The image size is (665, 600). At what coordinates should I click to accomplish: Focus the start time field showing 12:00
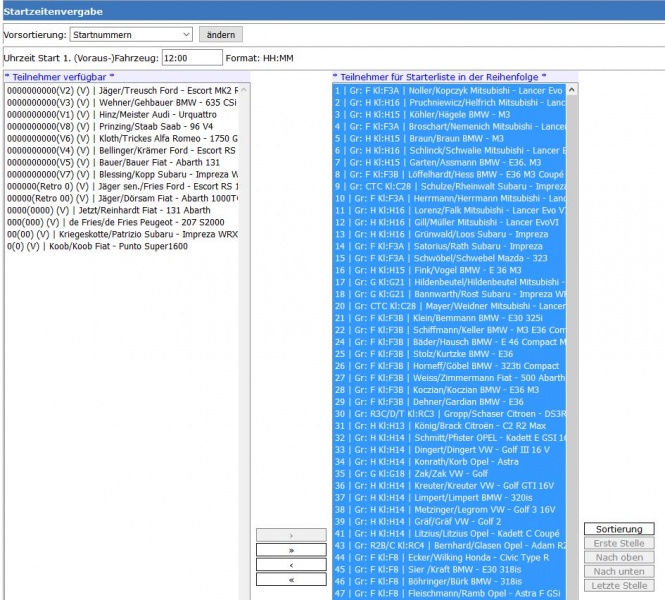click(x=192, y=58)
